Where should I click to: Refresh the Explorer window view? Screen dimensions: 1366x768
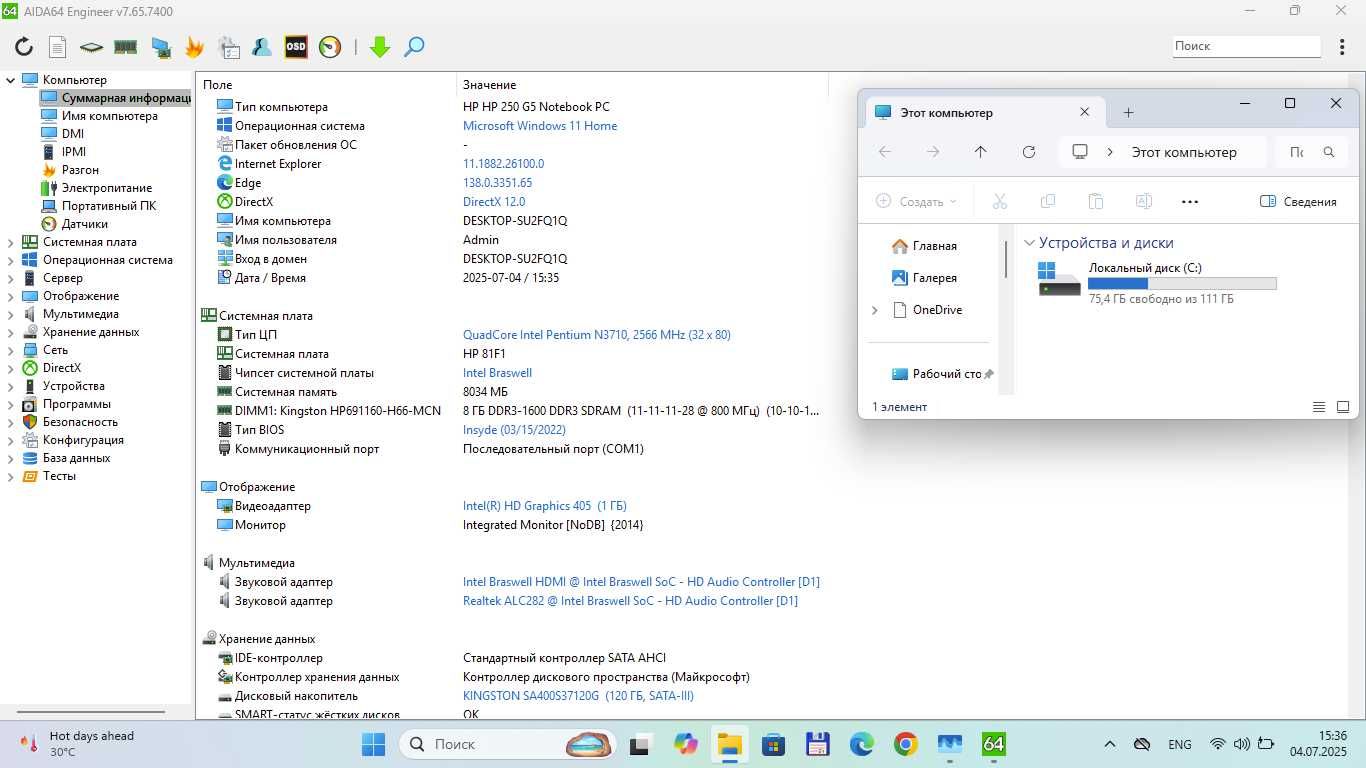click(1029, 152)
